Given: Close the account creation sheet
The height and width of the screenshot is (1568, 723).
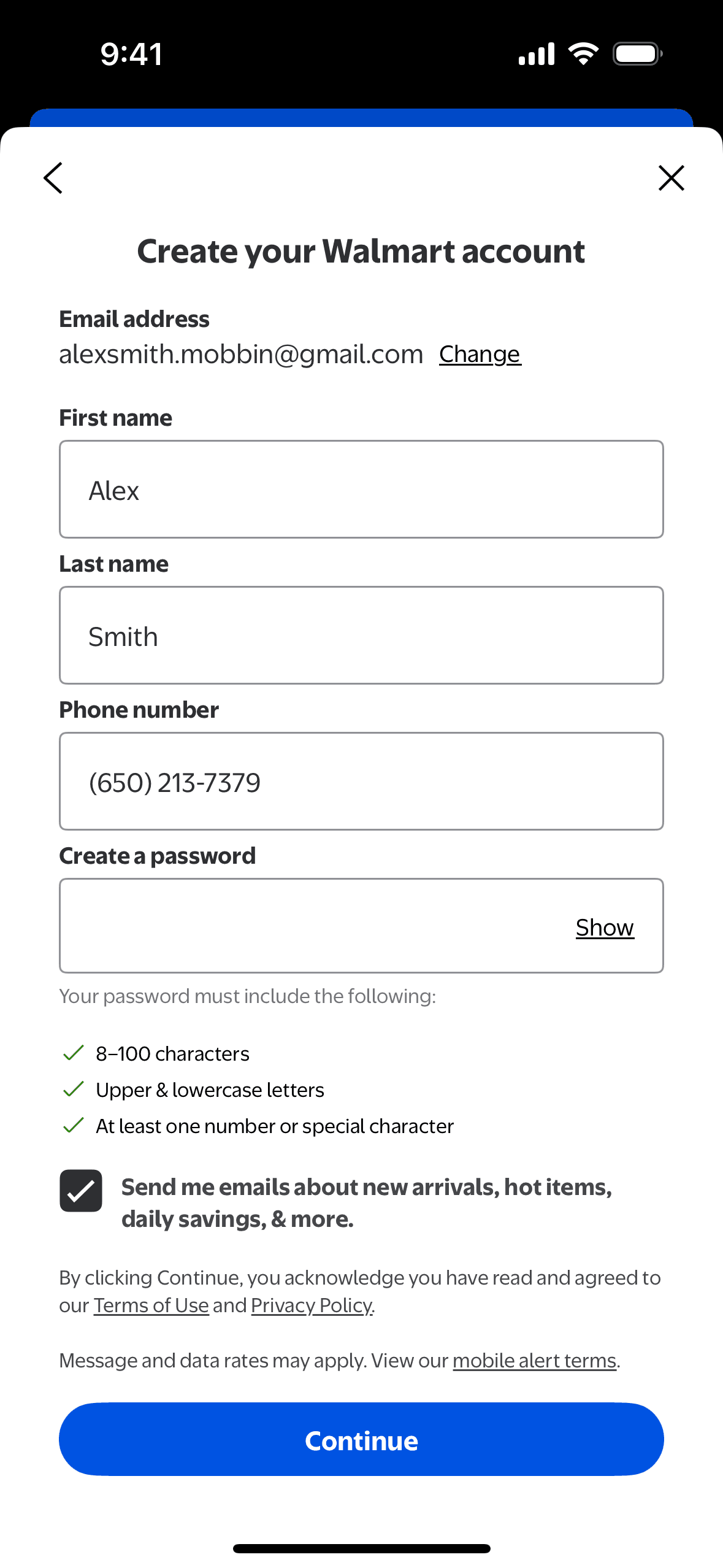Looking at the screenshot, I should coord(671,178).
